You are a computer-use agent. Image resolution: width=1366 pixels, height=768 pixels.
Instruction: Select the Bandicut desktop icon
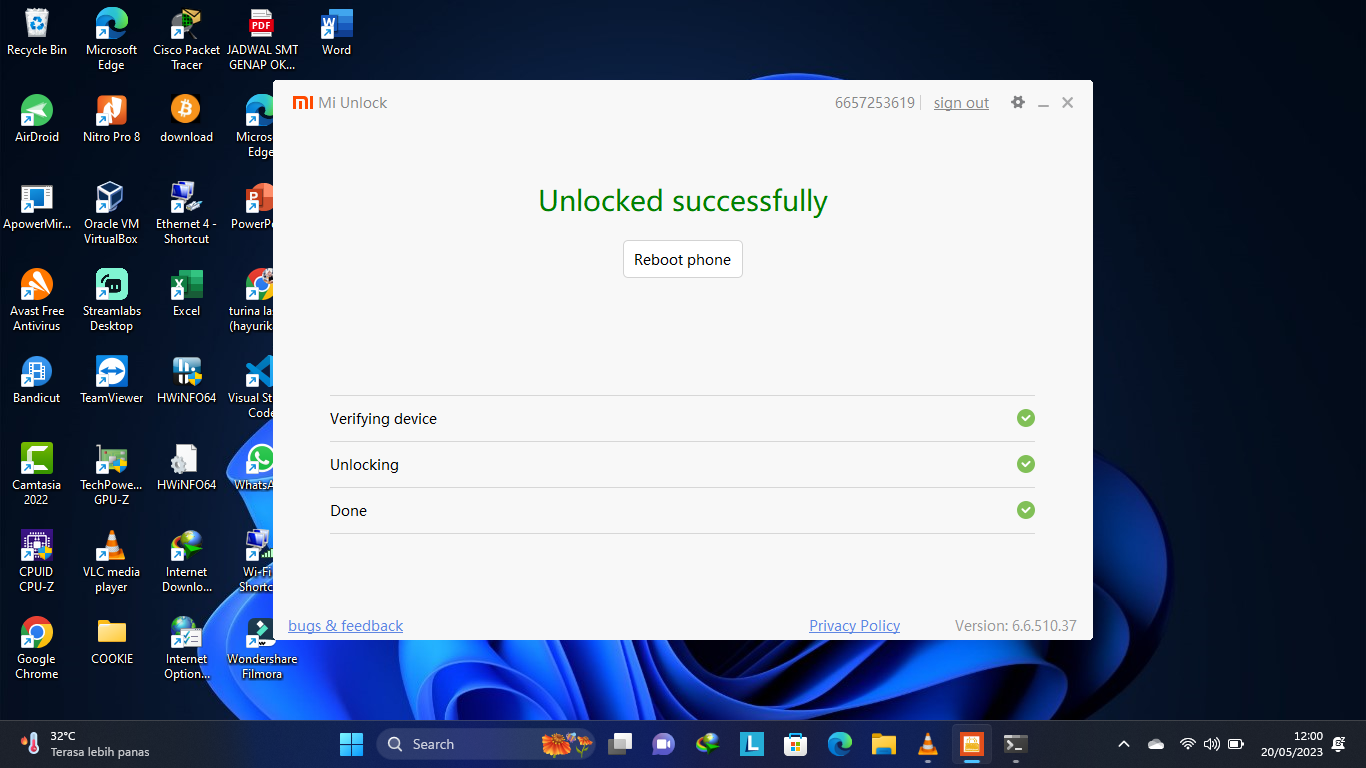37,380
